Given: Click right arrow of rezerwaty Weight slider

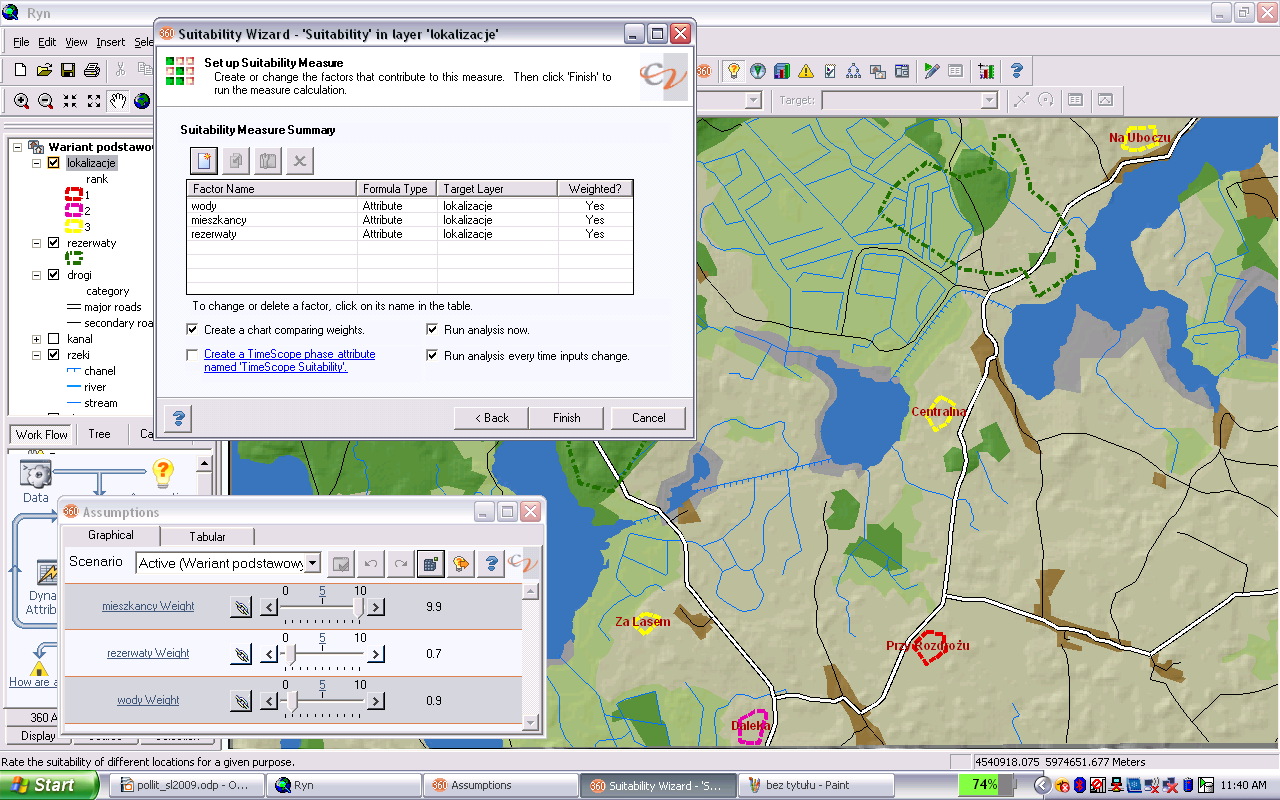Looking at the screenshot, I should click(x=376, y=655).
